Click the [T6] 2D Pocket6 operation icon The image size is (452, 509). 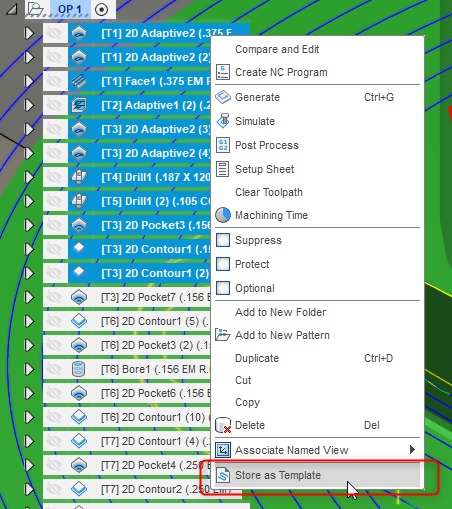79,393
